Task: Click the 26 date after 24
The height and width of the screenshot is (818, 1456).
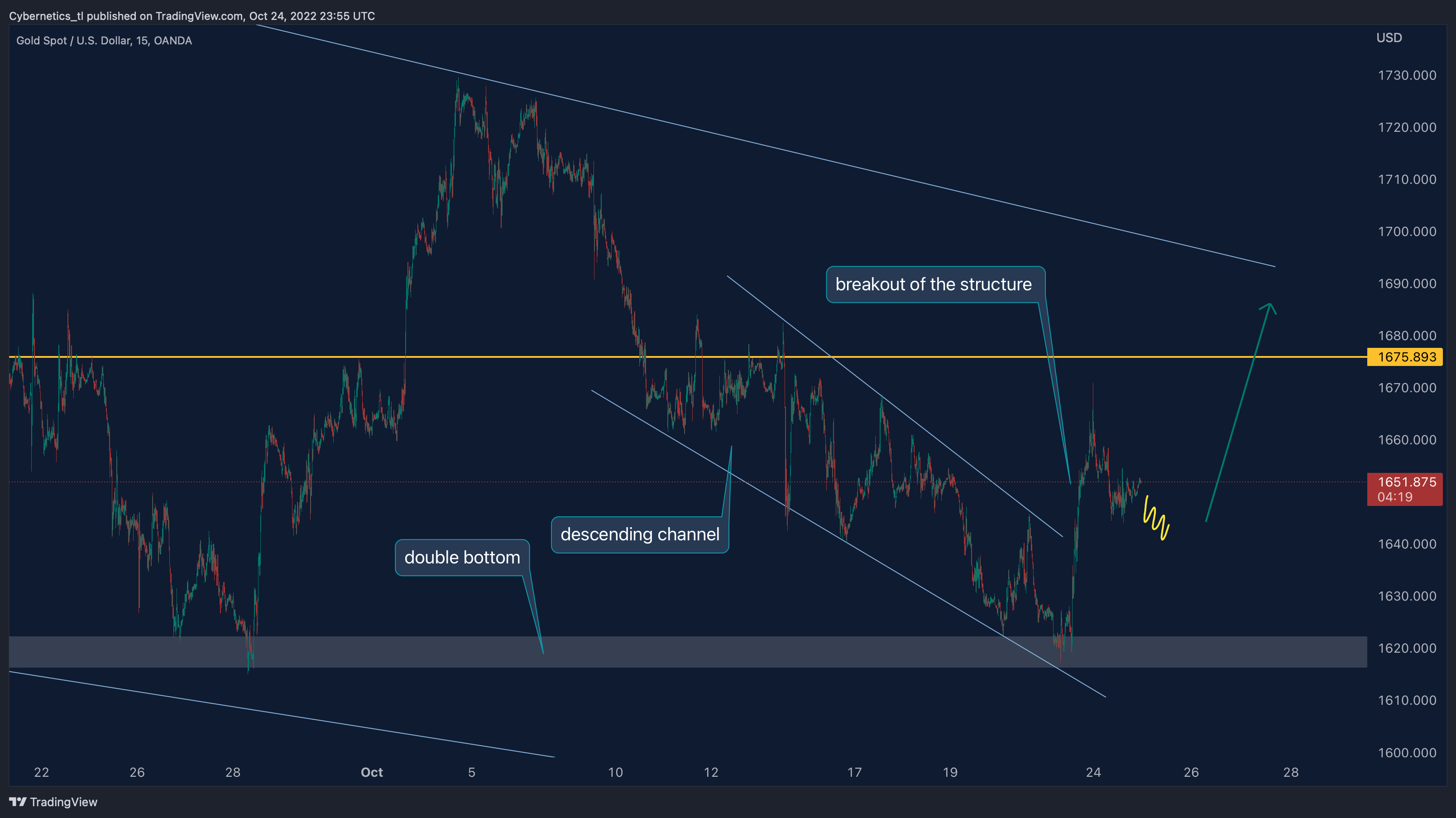Action: click(x=1191, y=772)
